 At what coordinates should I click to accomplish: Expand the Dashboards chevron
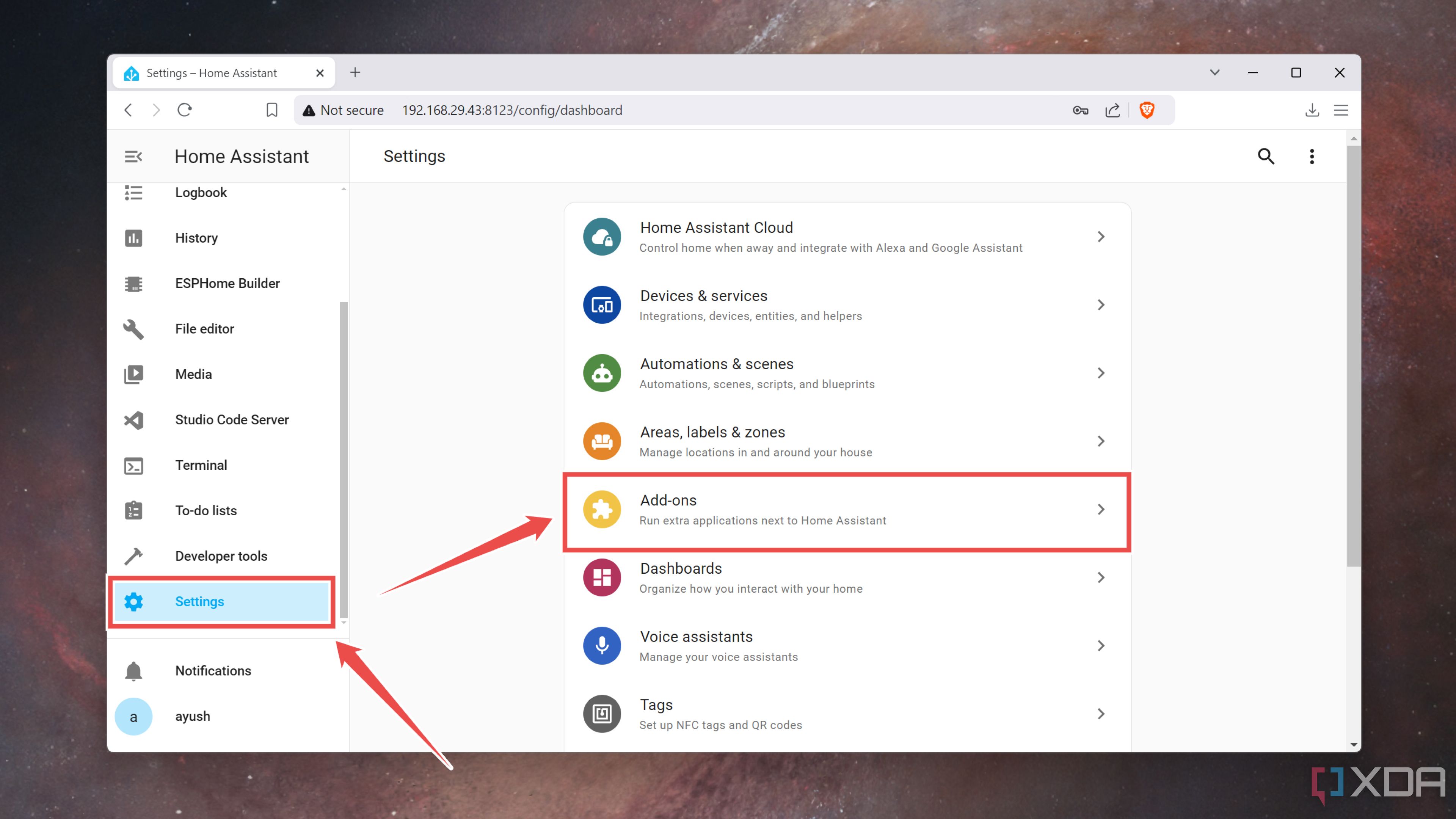click(1101, 577)
